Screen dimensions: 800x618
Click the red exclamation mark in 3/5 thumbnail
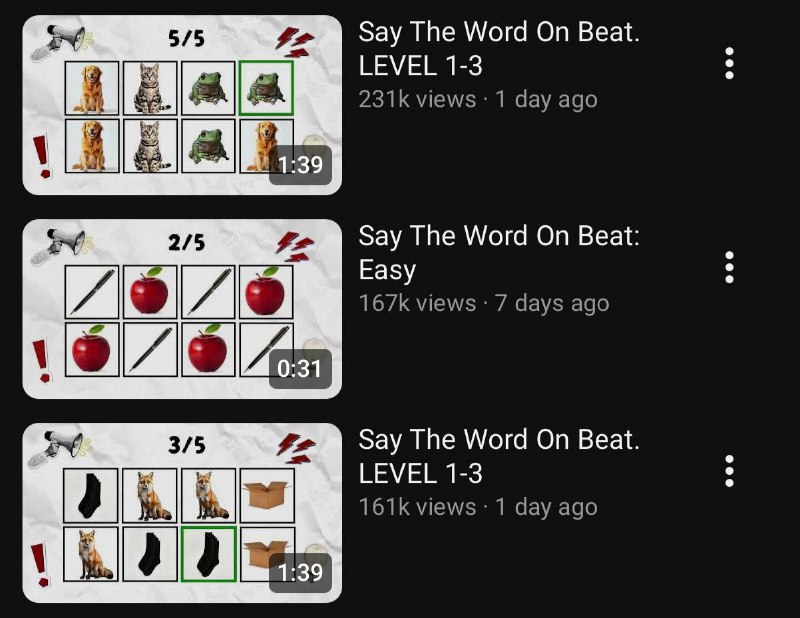pyautogui.click(x=39, y=565)
